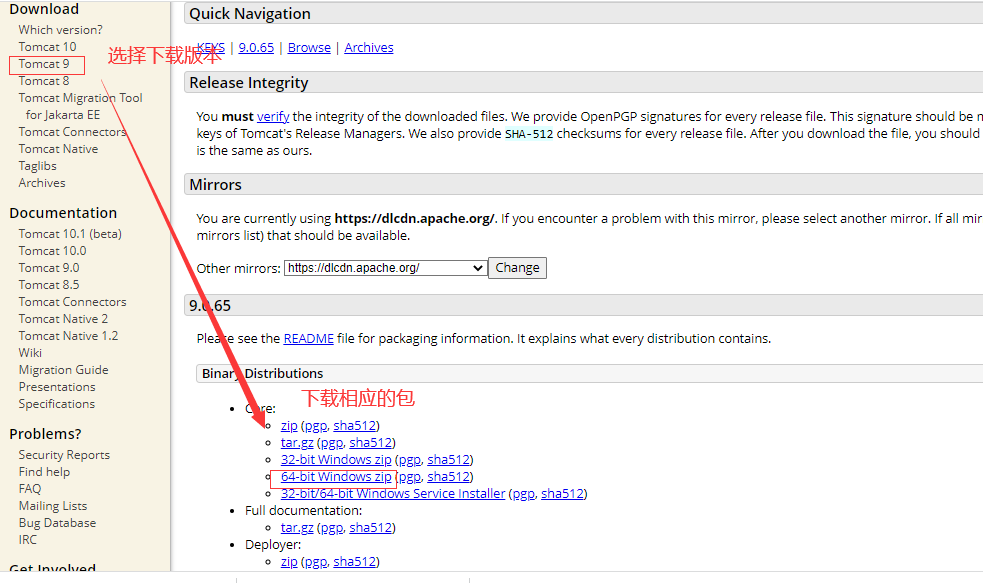Open the Browse link in Quick Navigation

309,48
